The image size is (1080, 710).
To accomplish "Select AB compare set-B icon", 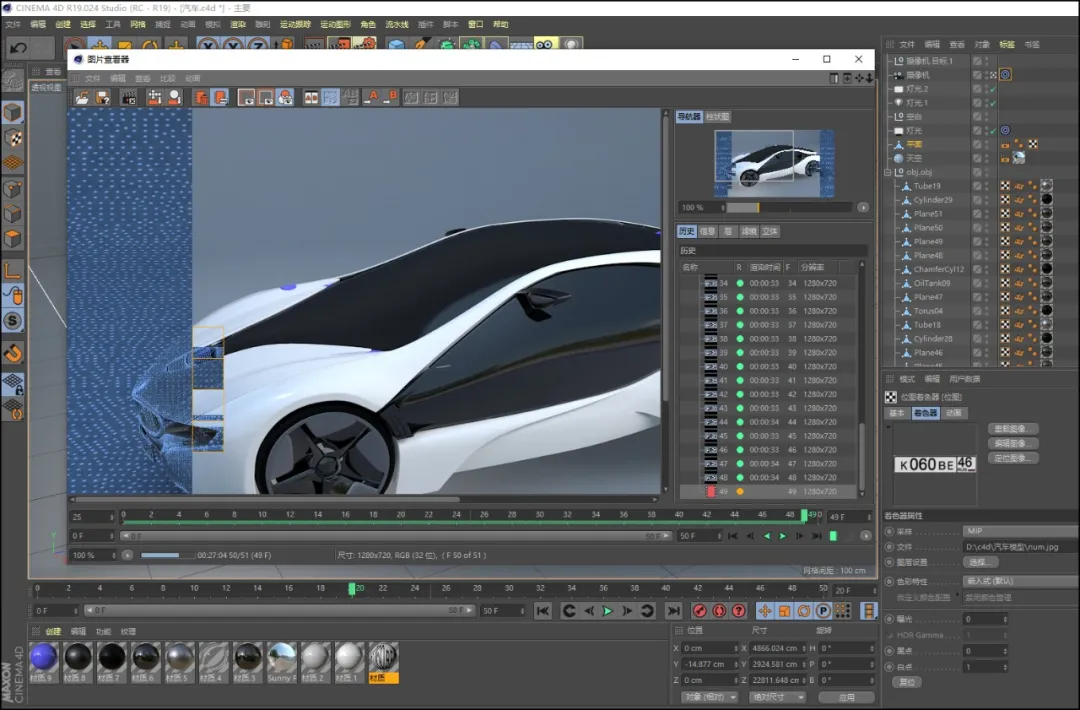I will coord(391,97).
